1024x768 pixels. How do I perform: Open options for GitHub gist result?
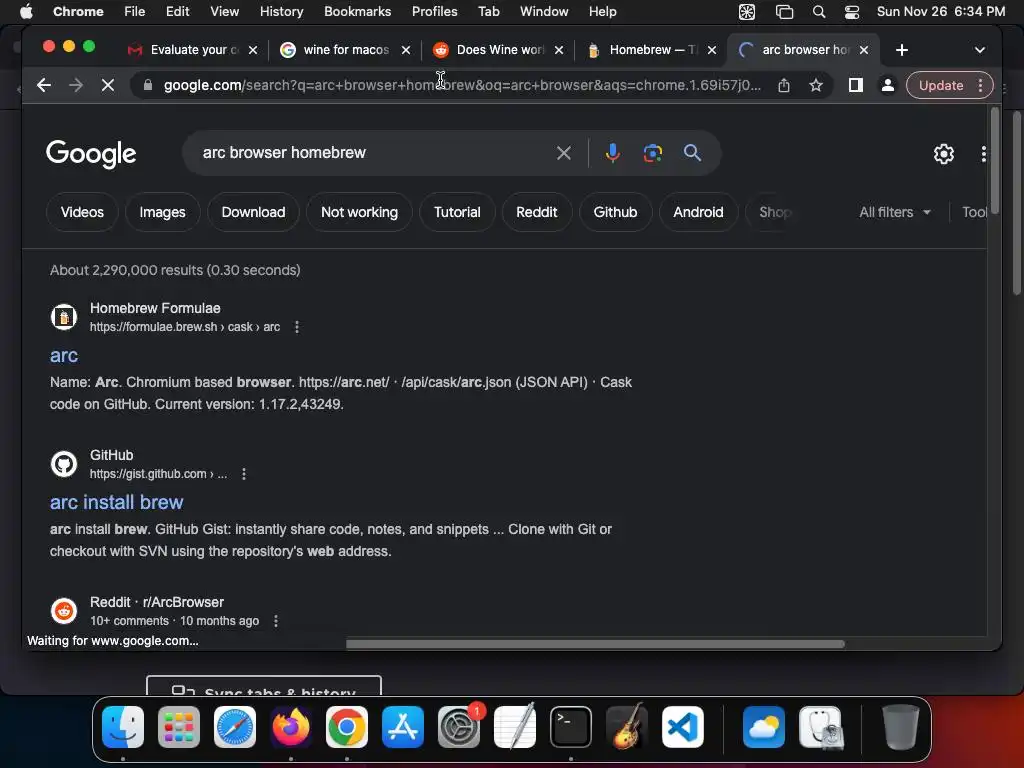[x=244, y=474]
